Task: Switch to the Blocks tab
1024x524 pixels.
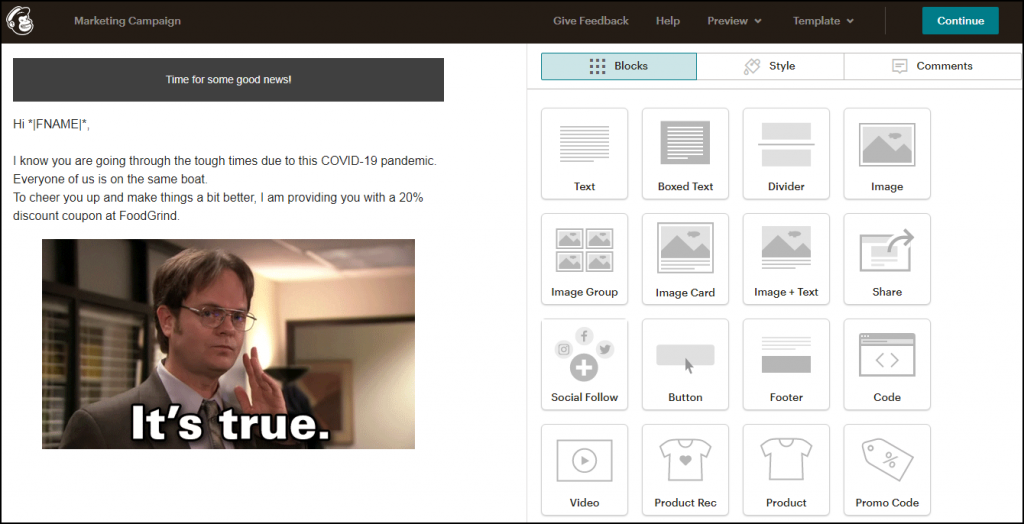Action: (619, 66)
